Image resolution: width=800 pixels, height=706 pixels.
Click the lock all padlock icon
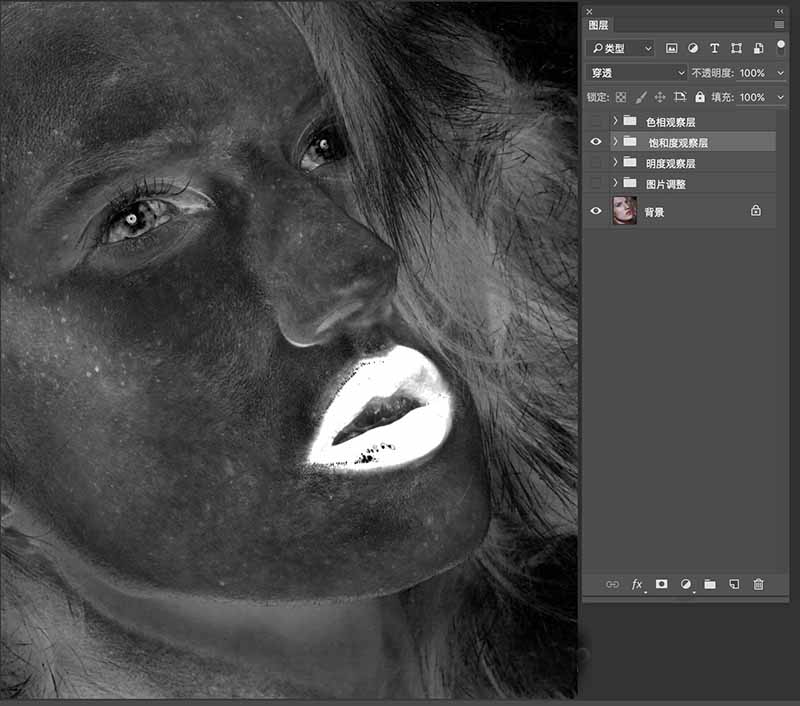[700, 97]
